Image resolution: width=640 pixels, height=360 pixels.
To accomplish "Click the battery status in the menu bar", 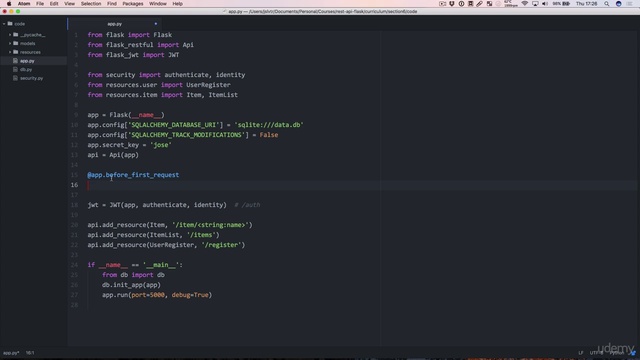I will [561, 4].
